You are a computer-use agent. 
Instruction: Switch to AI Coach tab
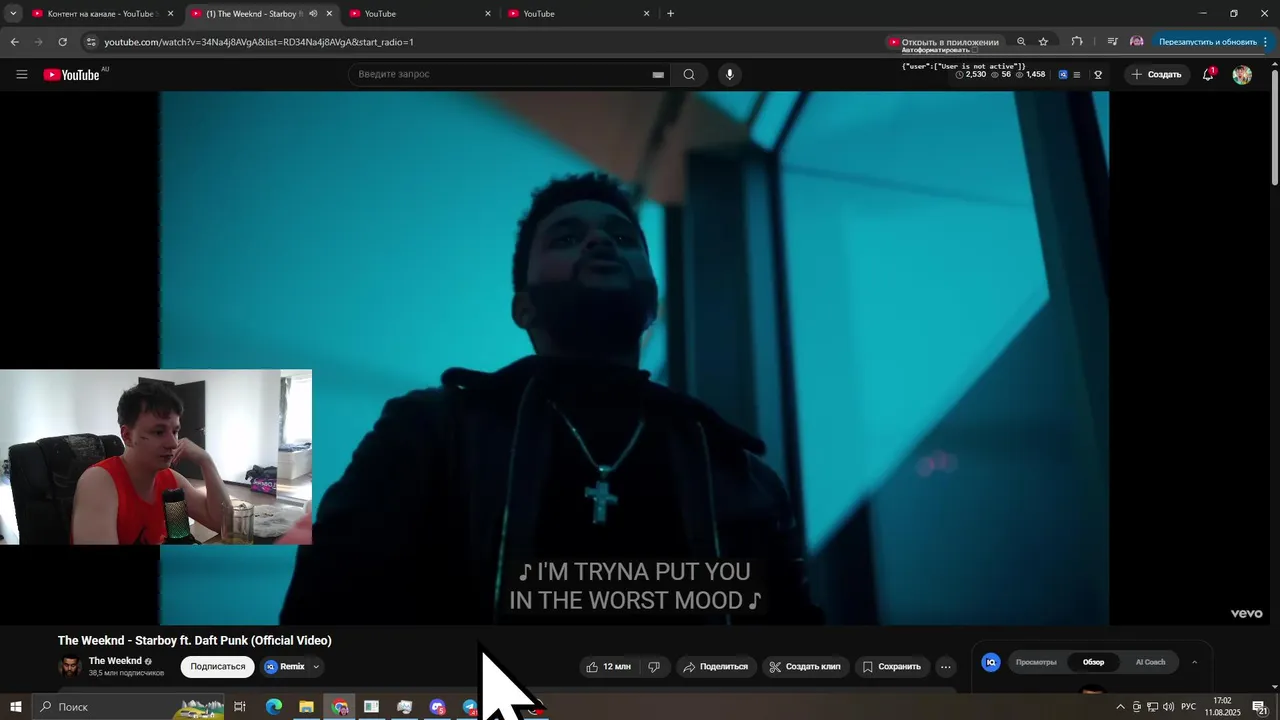coord(1150,662)
